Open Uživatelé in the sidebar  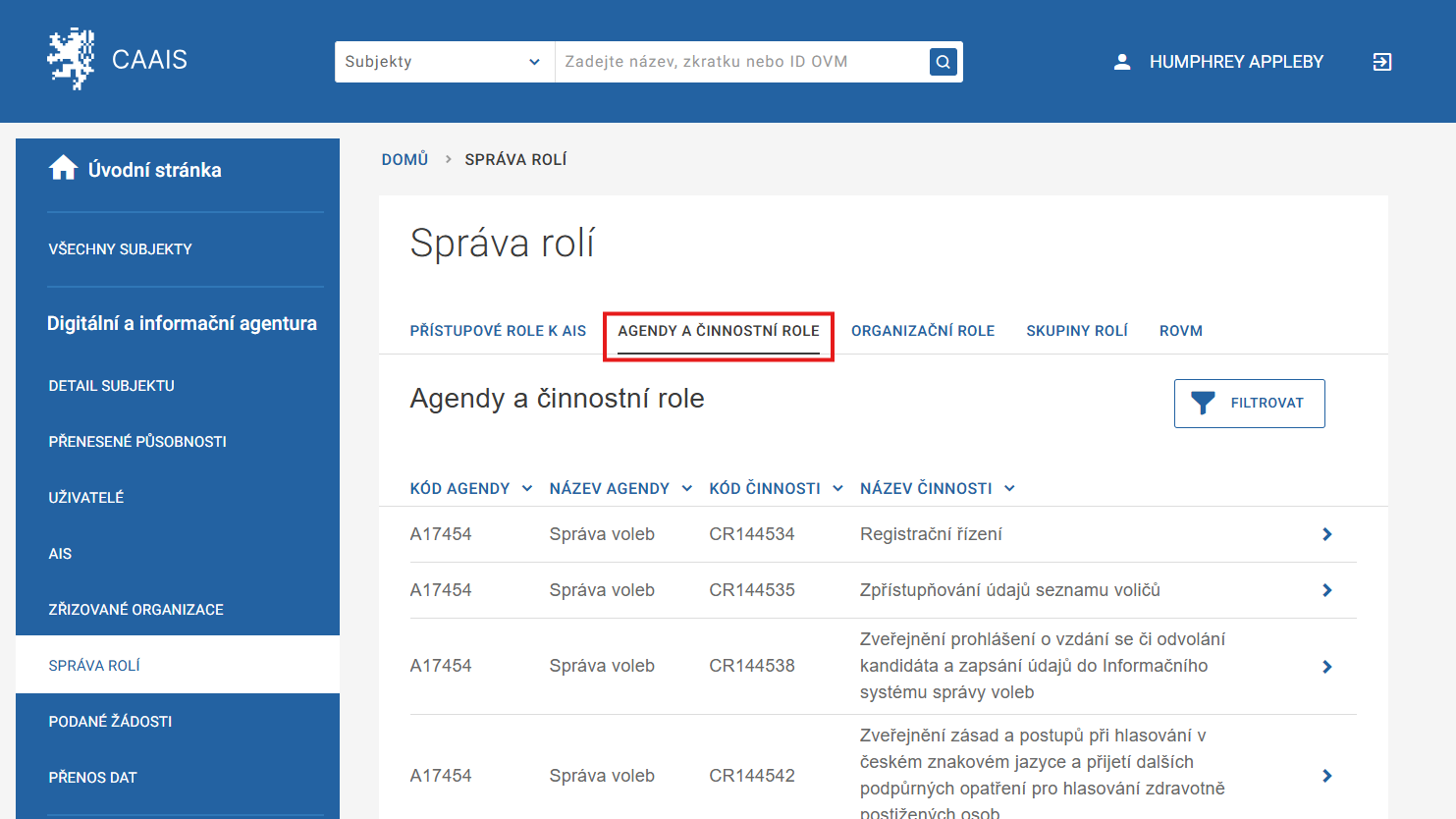[86, 498]
